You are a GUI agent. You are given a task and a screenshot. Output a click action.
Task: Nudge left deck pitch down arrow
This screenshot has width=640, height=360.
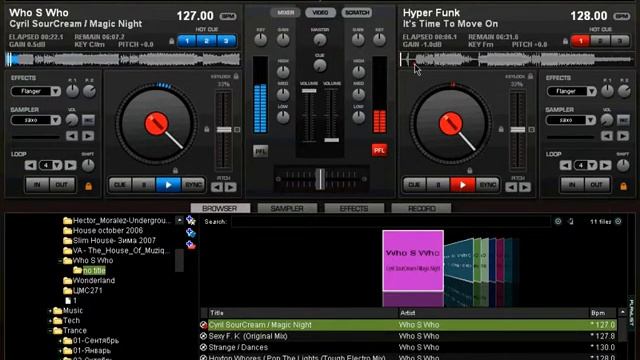point(217,187)
